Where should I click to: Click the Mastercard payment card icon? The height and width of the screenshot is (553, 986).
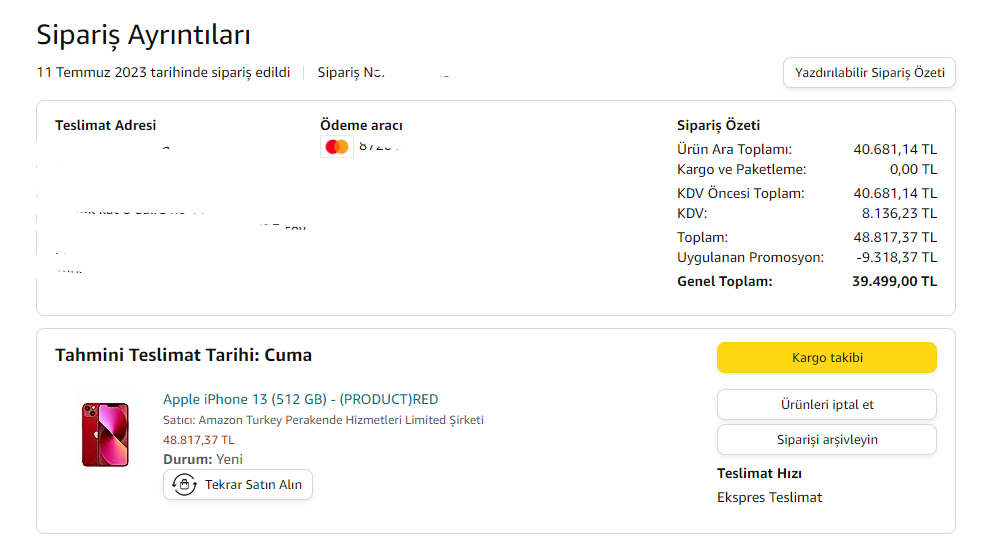(x=337, y=147)
